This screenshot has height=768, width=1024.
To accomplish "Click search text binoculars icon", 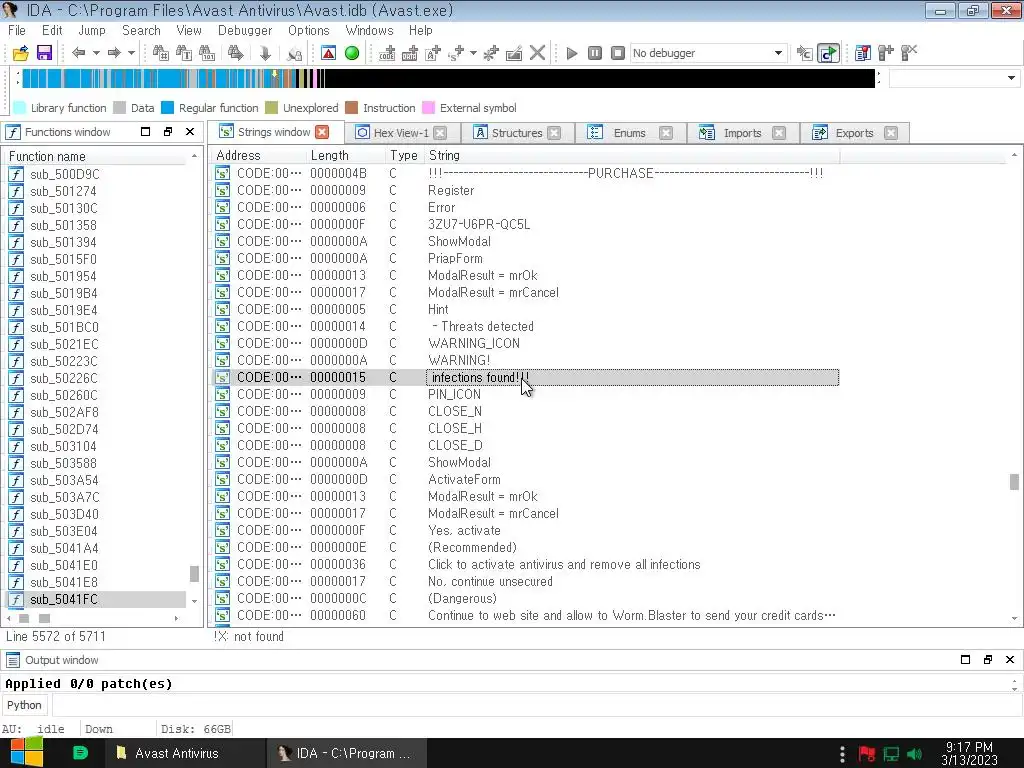I will click(184, 53).
